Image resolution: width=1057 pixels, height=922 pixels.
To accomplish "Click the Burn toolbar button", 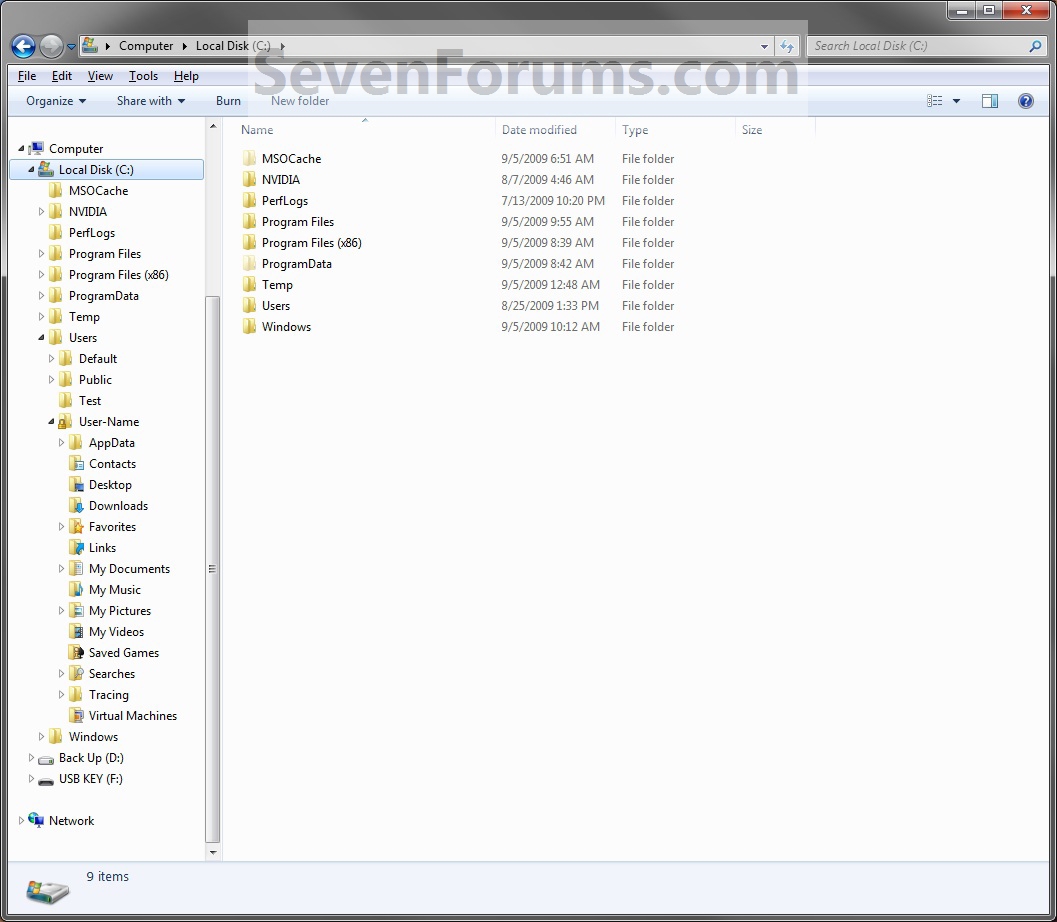I will (228, 100).
